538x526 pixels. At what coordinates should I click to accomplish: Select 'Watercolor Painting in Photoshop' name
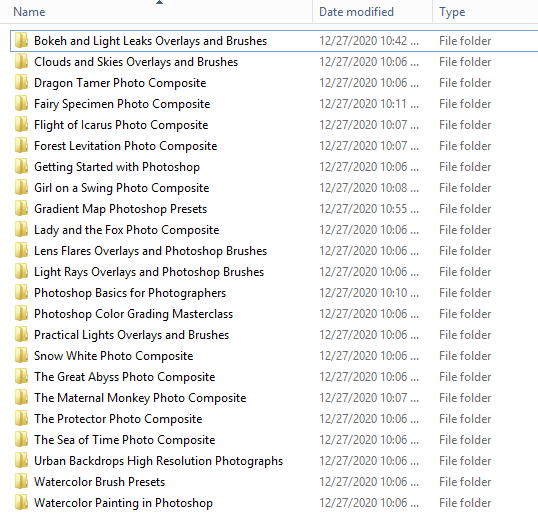click(x=123, y=503)
